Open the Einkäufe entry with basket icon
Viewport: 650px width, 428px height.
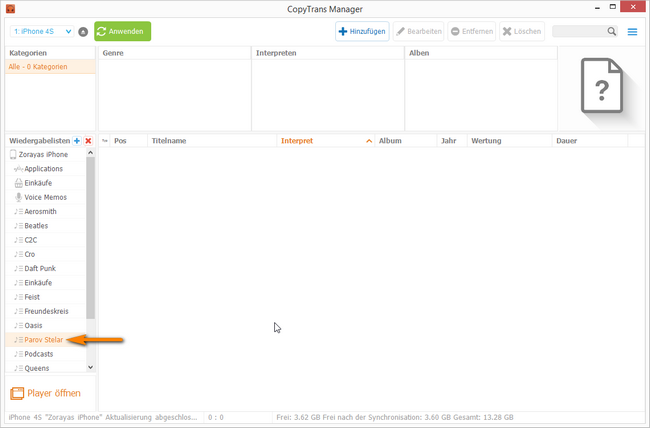point(46,183)
